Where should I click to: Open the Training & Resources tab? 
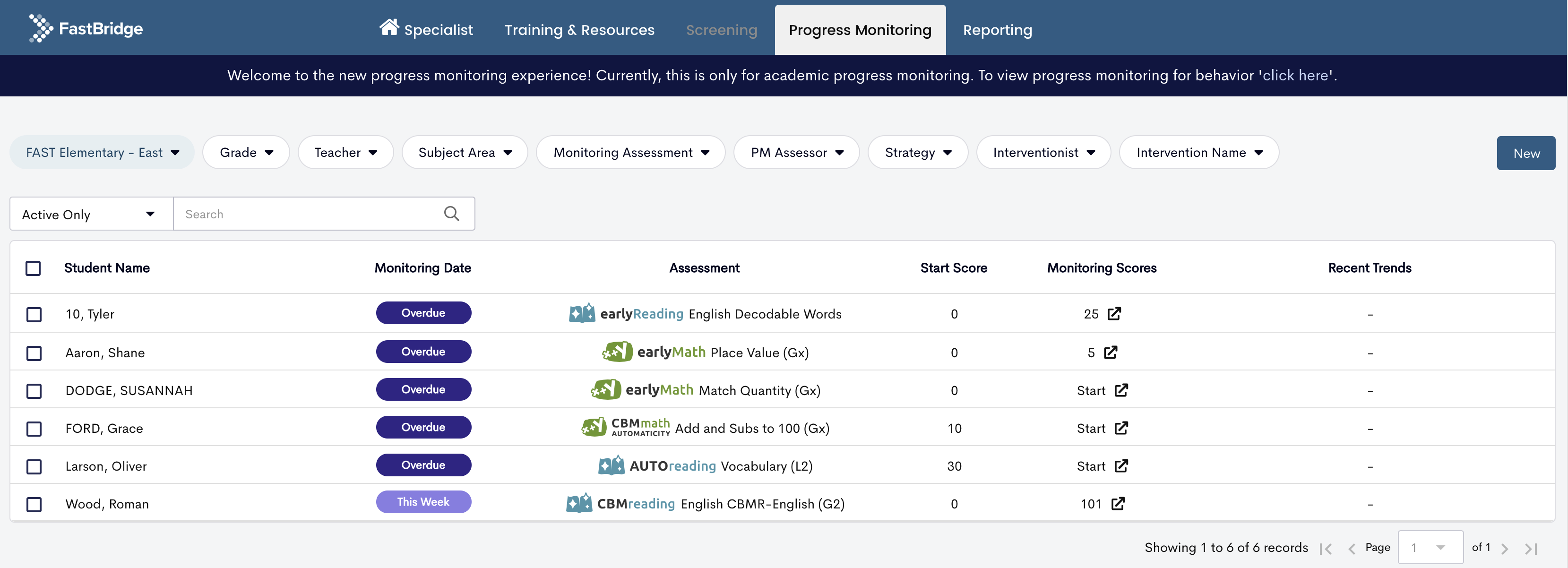pos(579,29)
